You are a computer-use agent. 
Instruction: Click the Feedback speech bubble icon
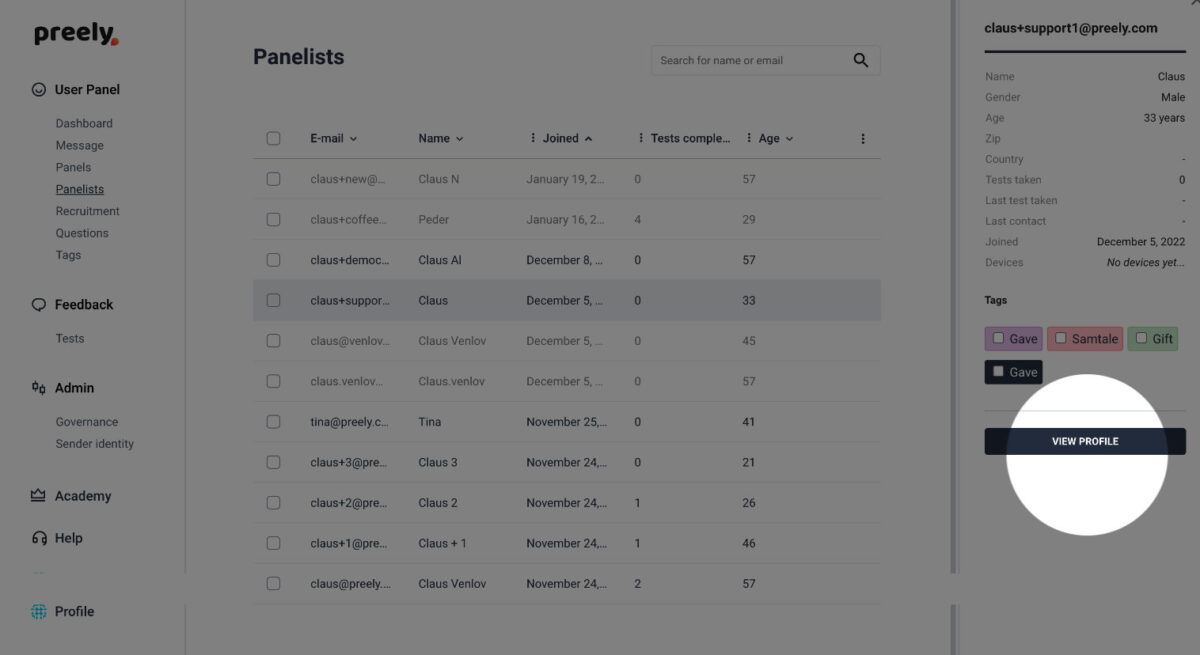[39, 305]
